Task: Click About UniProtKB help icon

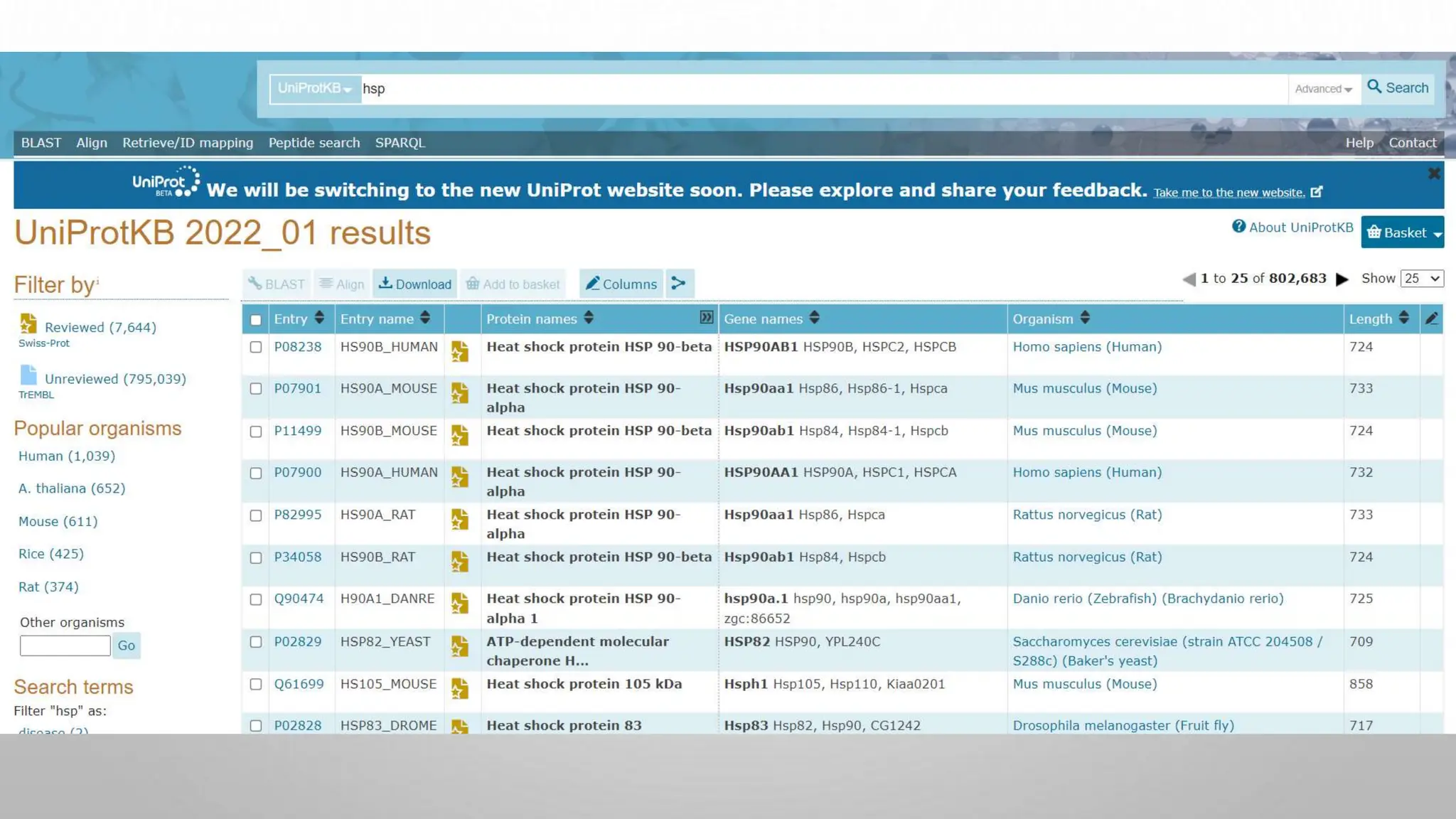Action: (1238, 227)
